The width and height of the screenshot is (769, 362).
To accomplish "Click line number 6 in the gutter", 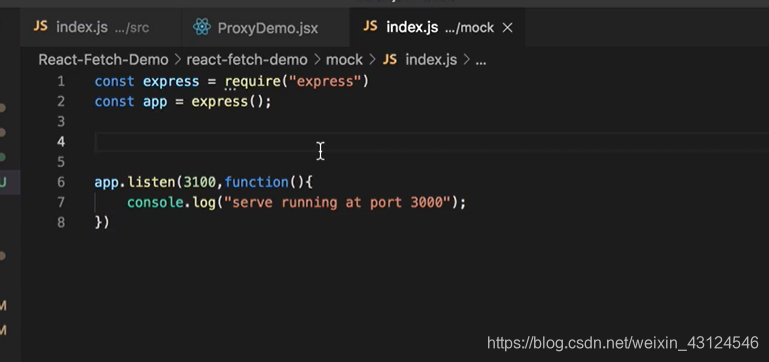I will click(61, 182).
